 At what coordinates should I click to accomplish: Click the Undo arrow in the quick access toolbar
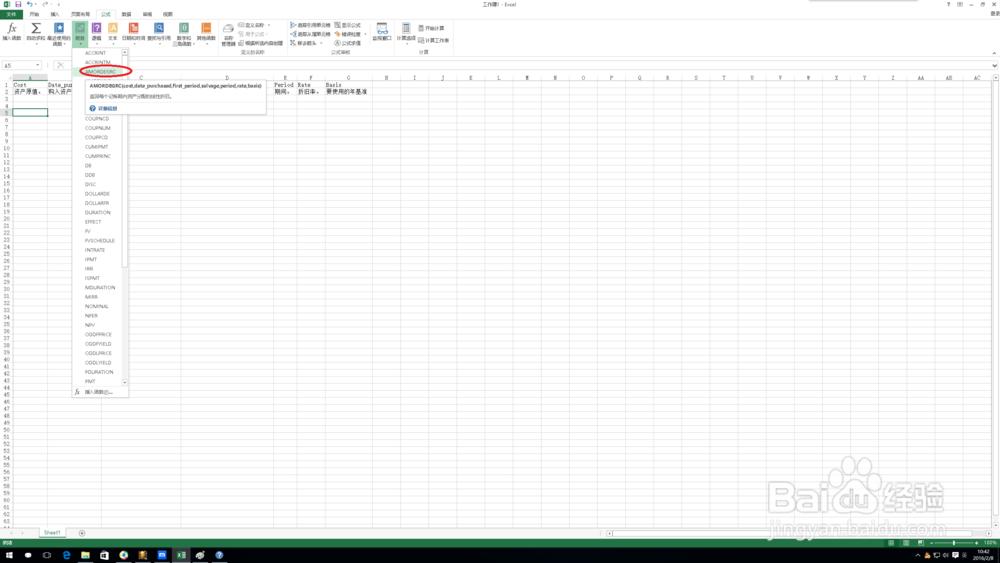tap(29, 4)
